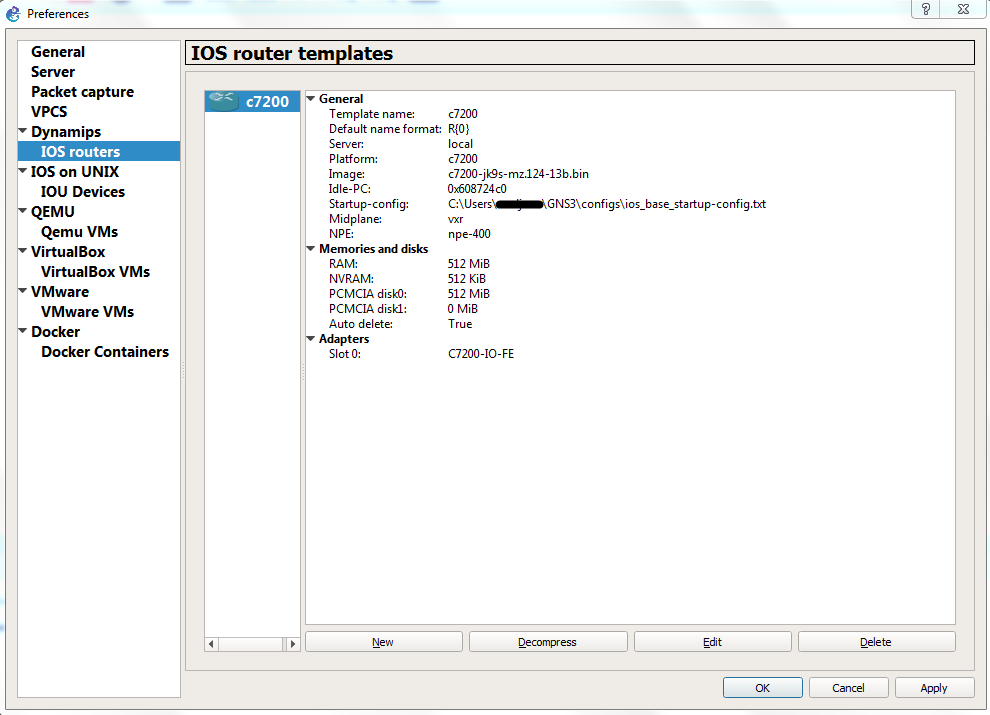Collapse the IOS on UNIX tree node
The width and height of the screenshot is (990, 715).
point(23,171)
